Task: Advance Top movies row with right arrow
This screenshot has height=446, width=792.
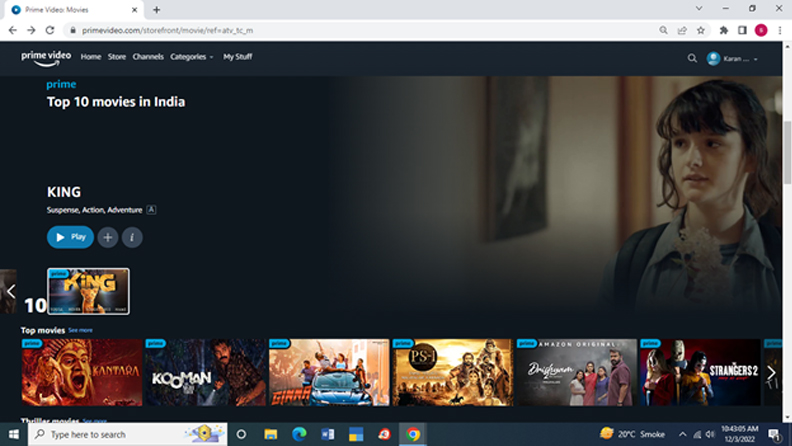Action: coord(771,373)
